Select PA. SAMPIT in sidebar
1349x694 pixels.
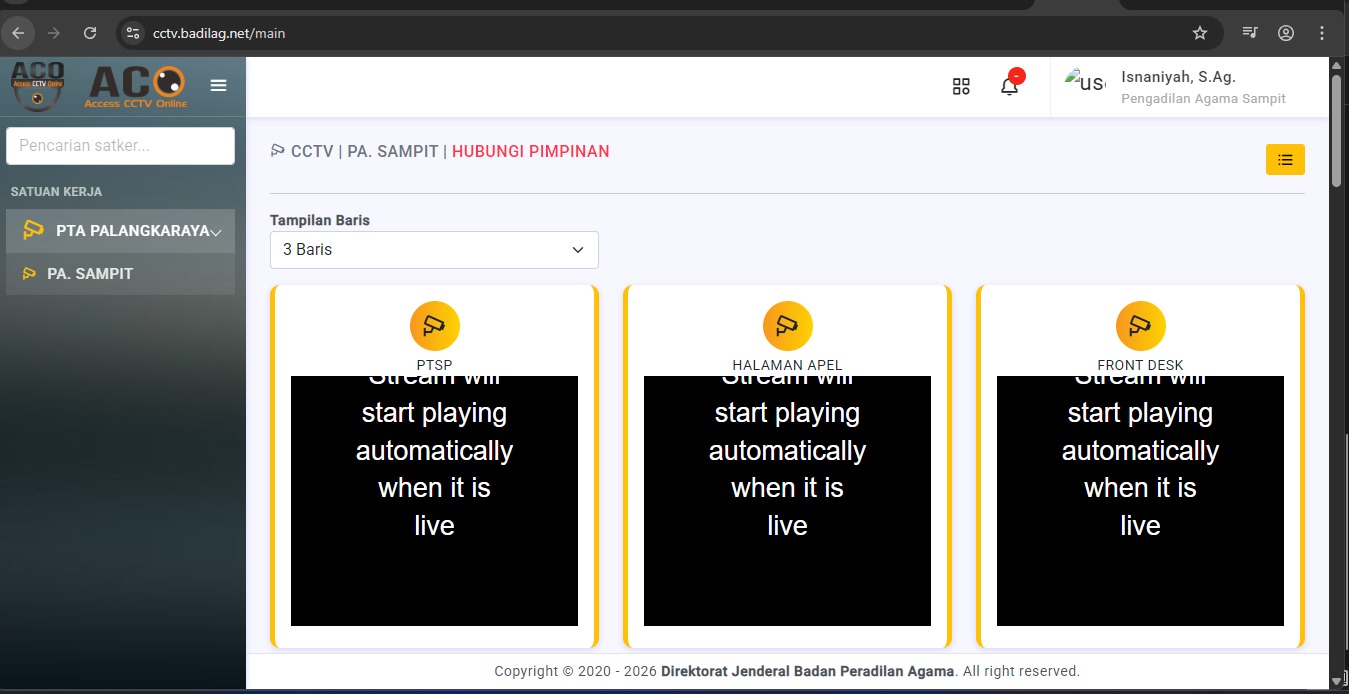pos(120,274)
